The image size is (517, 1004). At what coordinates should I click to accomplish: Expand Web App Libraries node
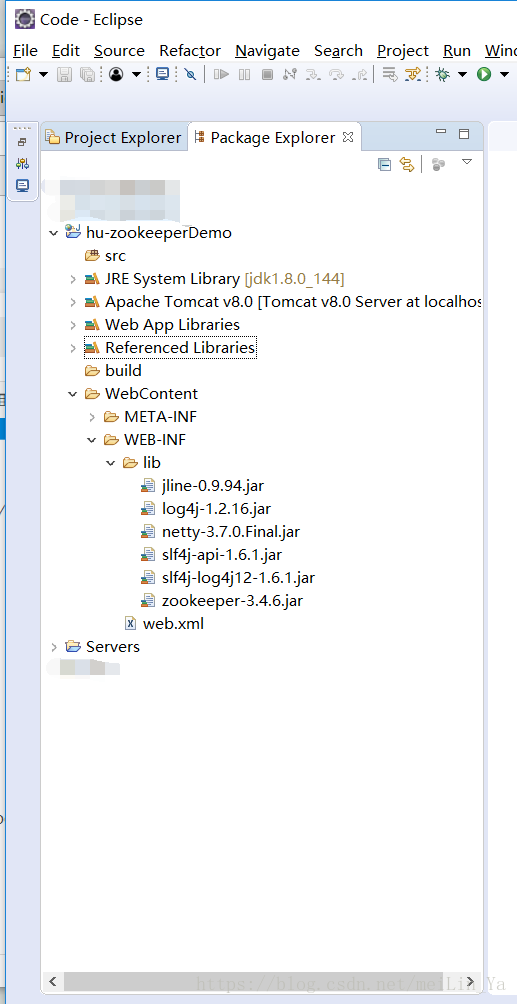(73, 325)
